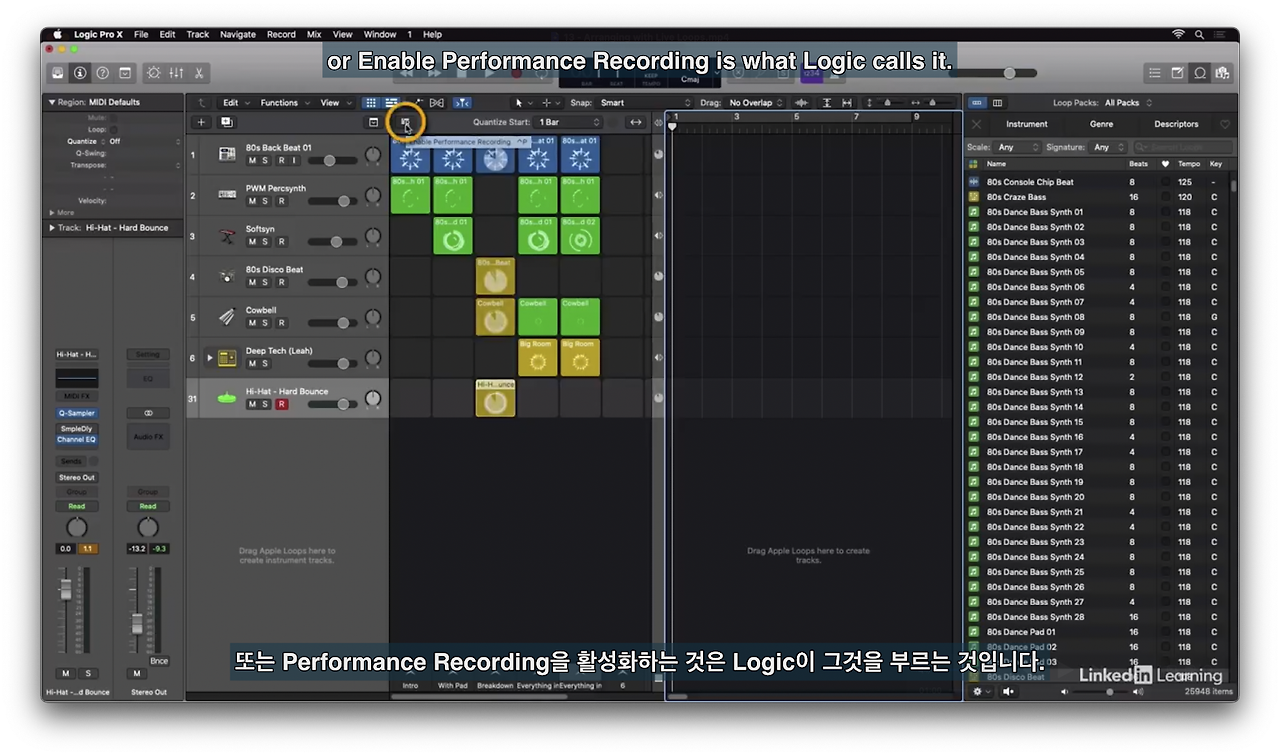
Task: Open the Library button in the control bar
Action: point(58,73)
